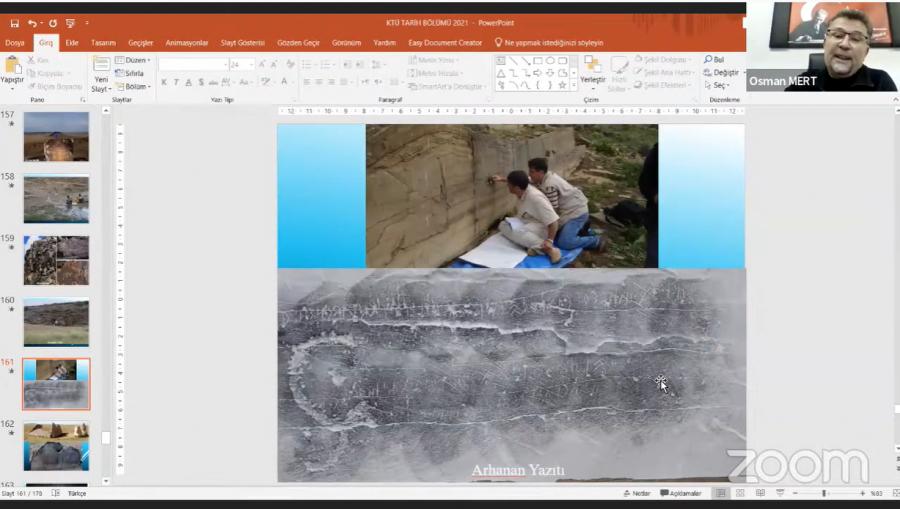Select the rectangle shape in the gallery
900x509 pixels.
(x=538, y=60)
